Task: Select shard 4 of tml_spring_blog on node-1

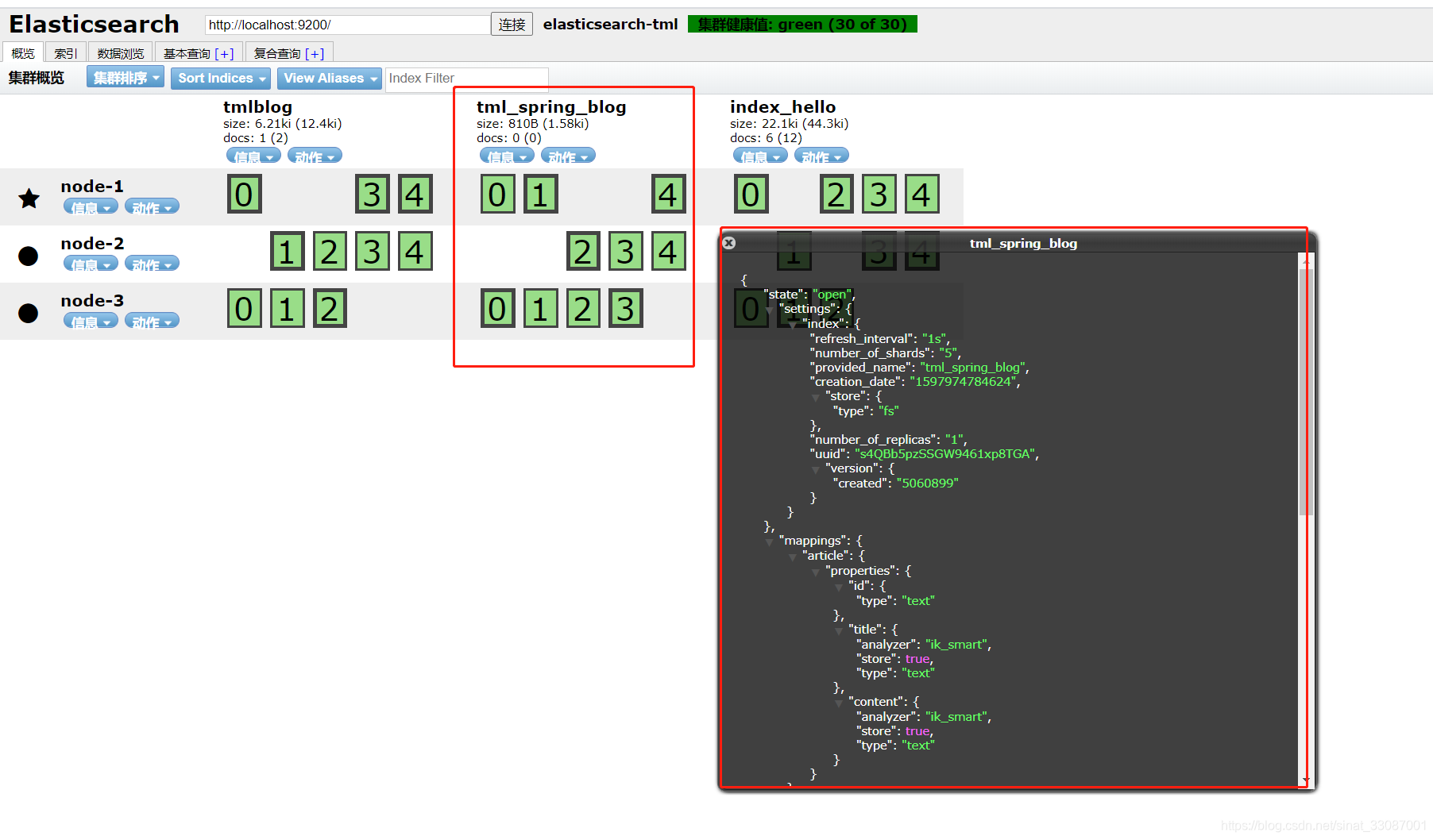Action: tap(668, 195)
